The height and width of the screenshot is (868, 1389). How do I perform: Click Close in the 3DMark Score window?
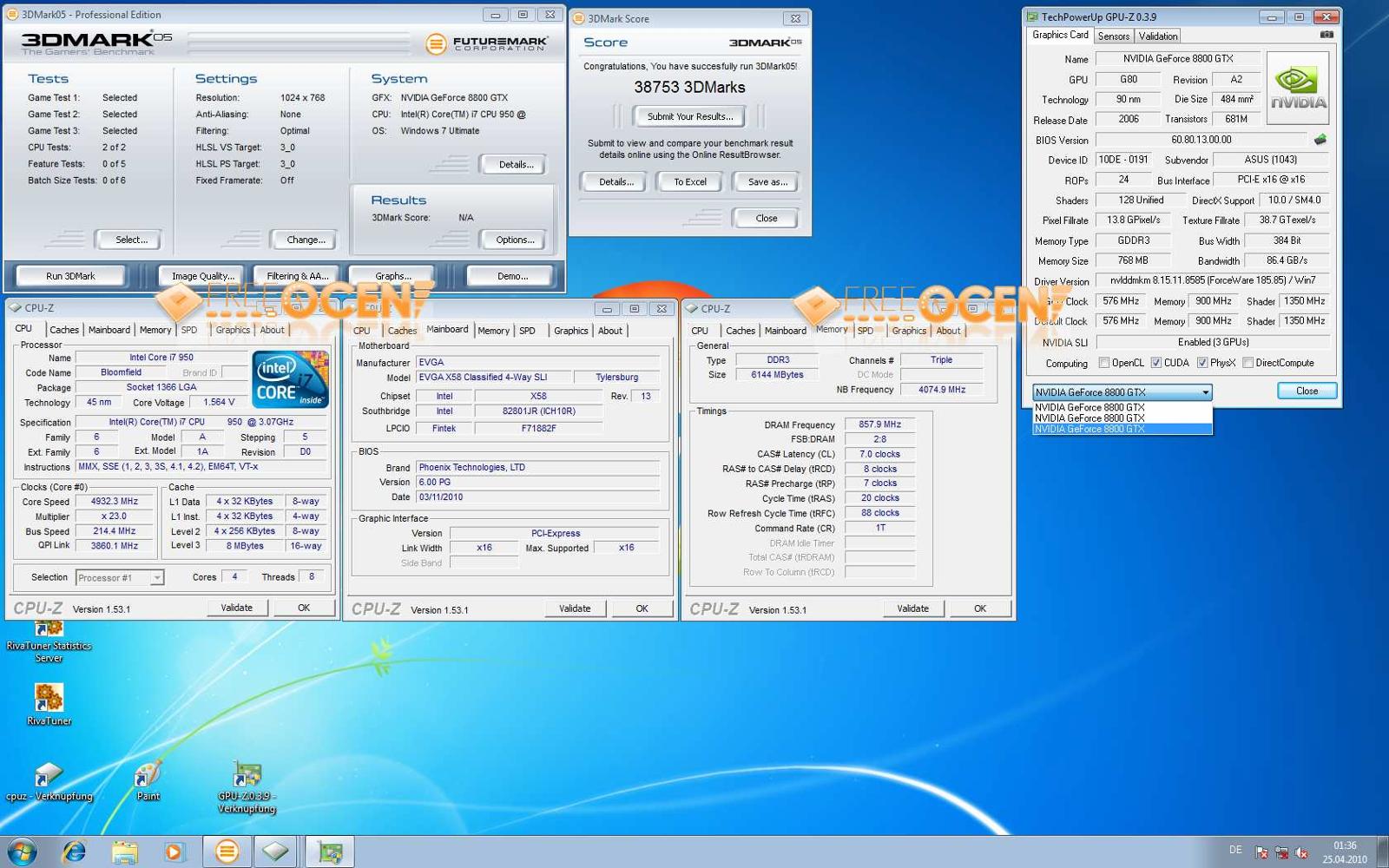pyautogui.click(x=766, y=219)
